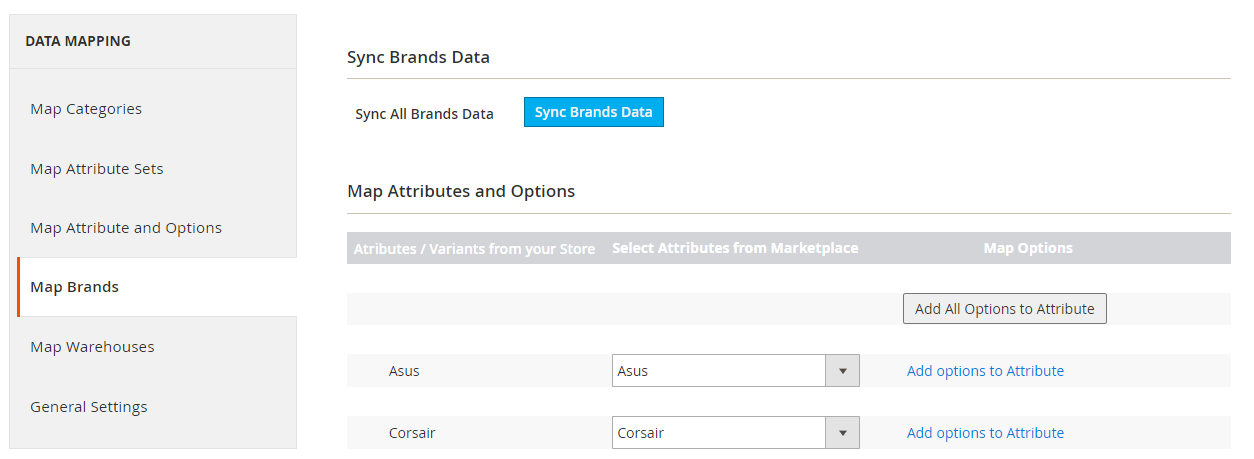This screenshot has width=1254, height=459.
Task: Click Add options to Attribute for Corsair
Action: tap(985, 433)
